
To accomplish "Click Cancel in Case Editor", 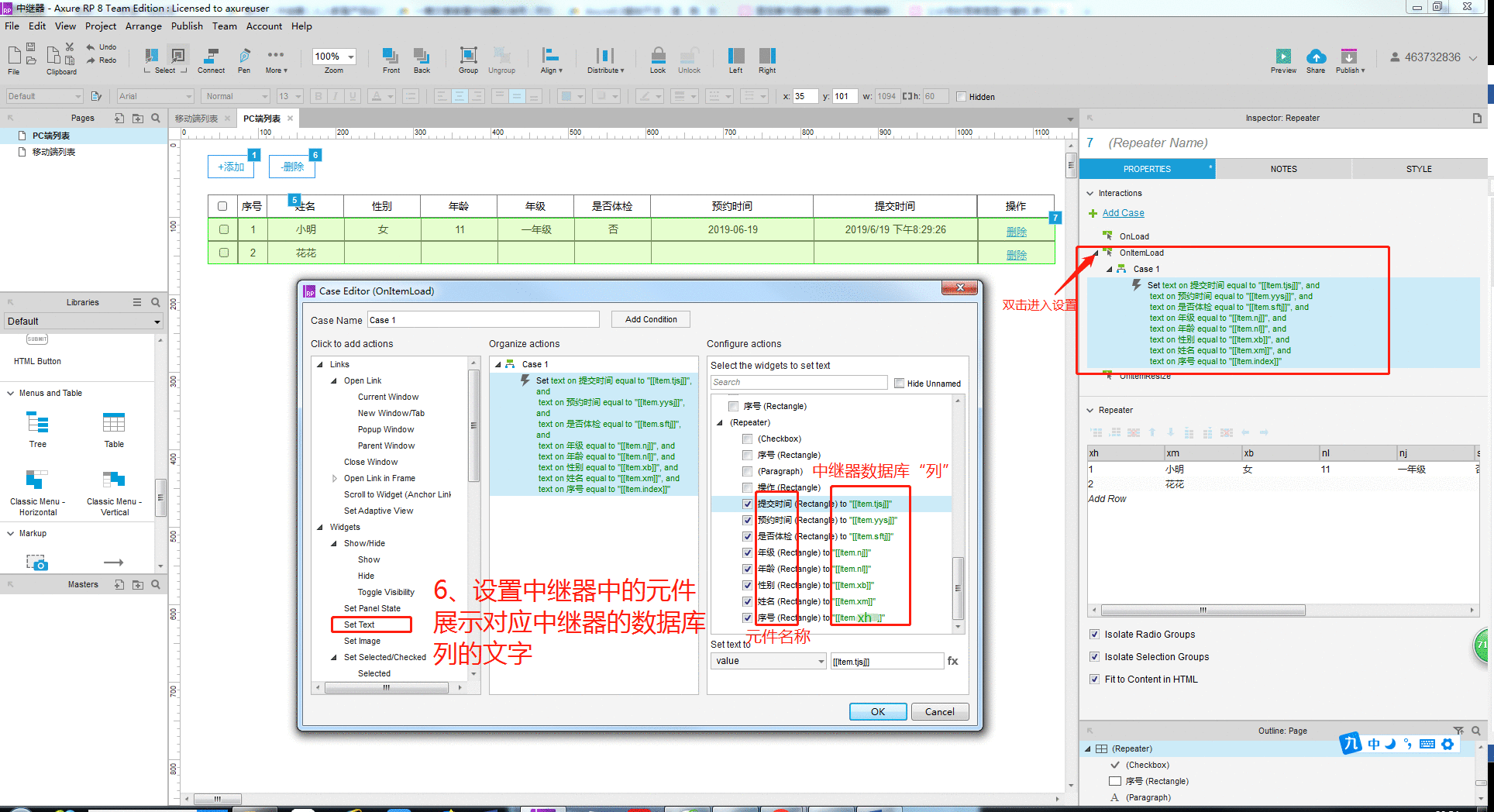I will coord(939,711).
